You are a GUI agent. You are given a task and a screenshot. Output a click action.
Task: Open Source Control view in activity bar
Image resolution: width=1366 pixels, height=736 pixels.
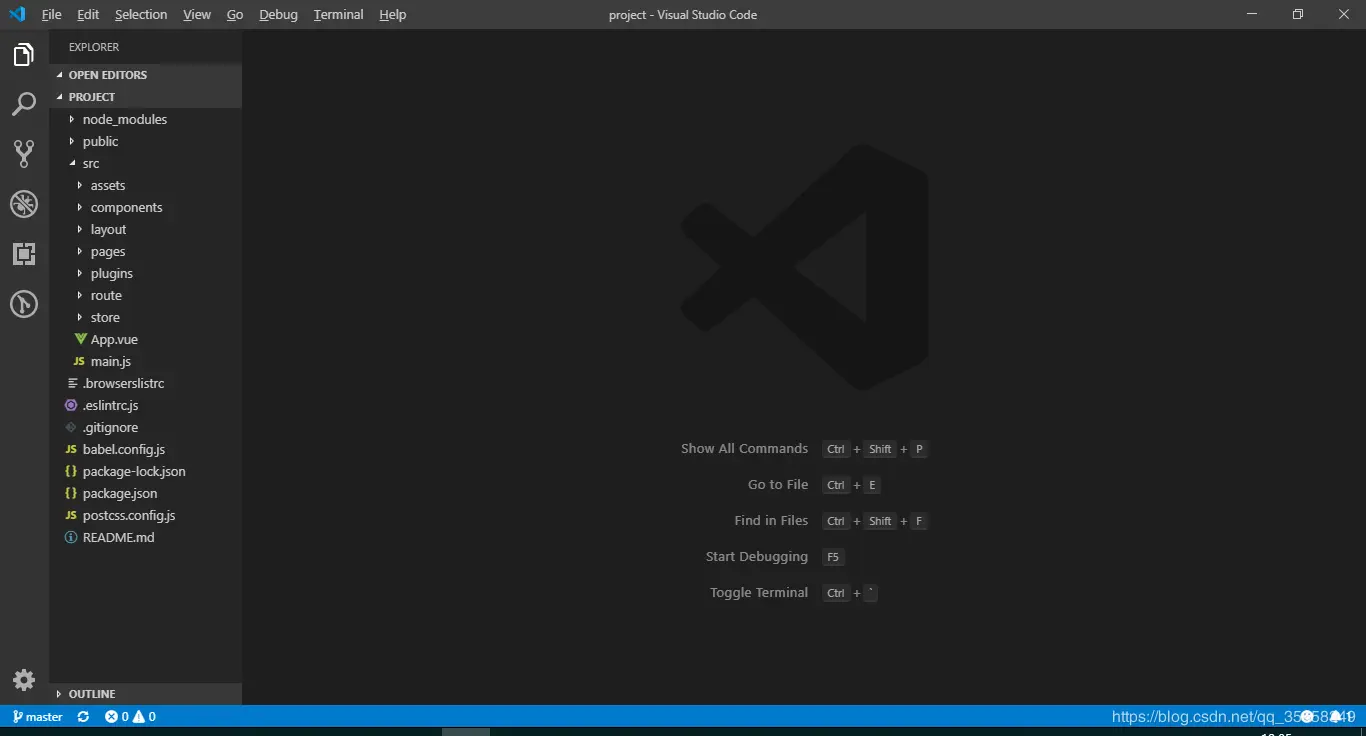pyautogui.click(x=24, y=153)
